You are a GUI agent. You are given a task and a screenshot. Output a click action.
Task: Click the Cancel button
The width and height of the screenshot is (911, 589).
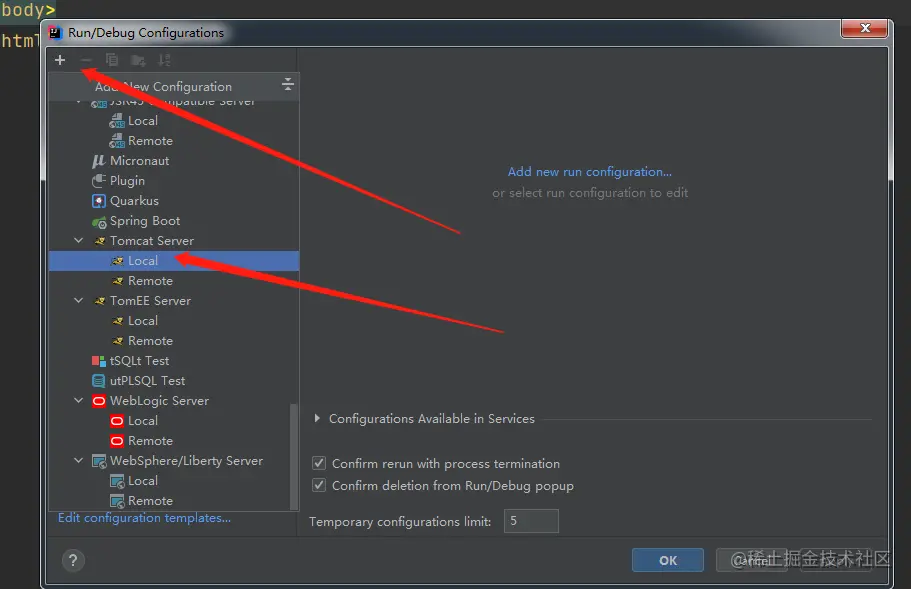click(x=752, y=561)
